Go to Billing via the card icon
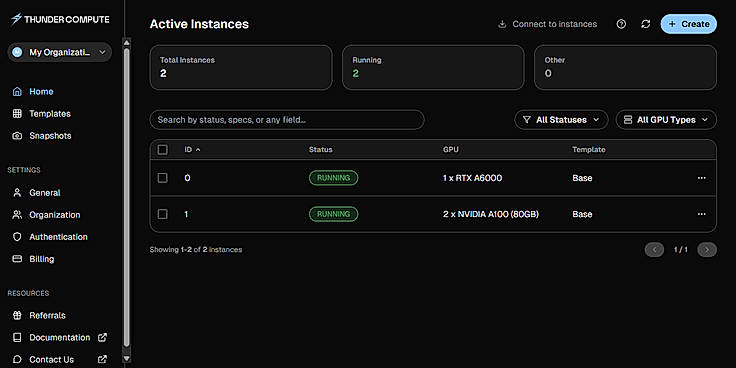This screenshot has height=368, width=736. (x=17, y=259)
